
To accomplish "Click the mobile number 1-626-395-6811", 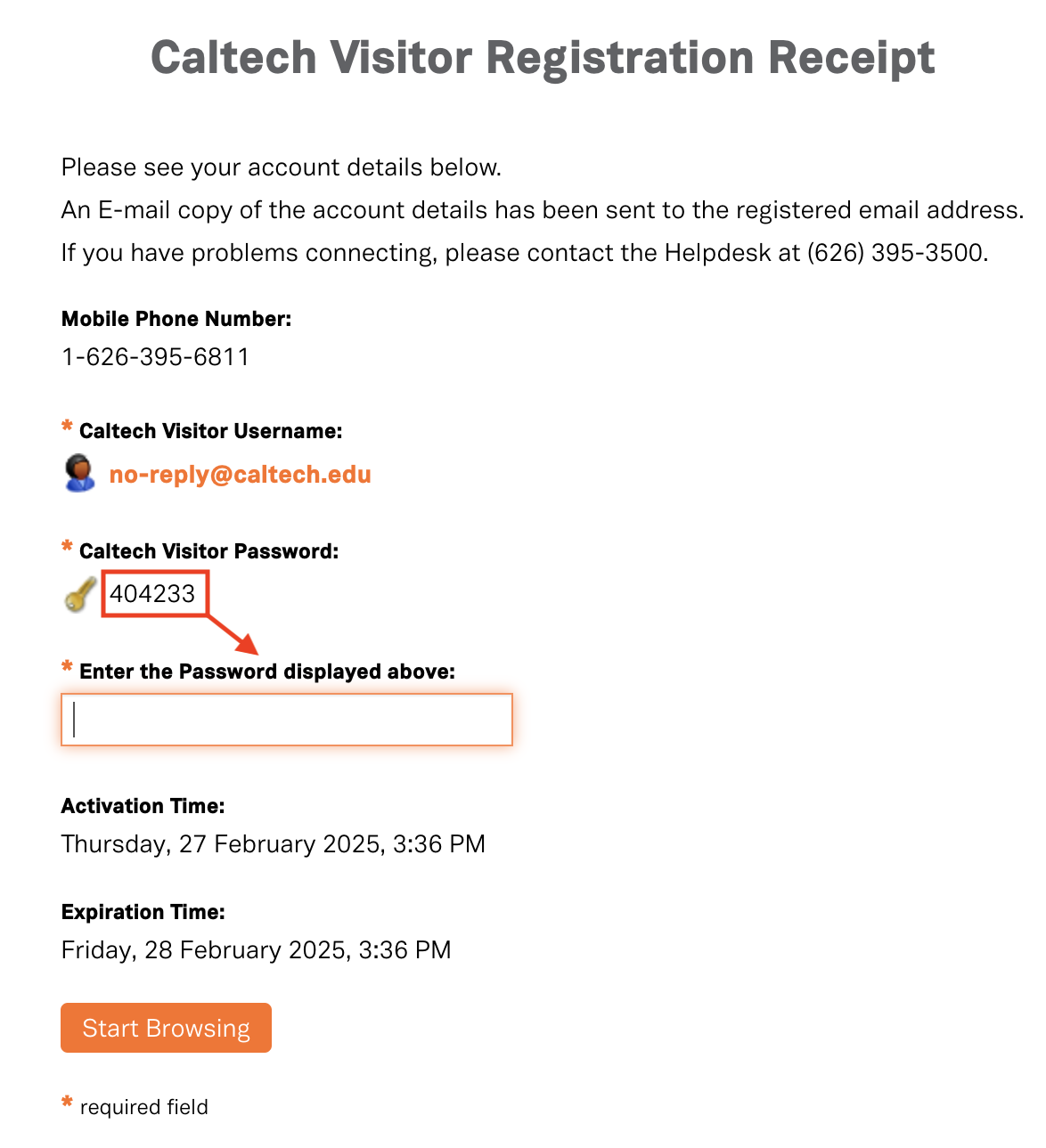I will tap(155, 357).
